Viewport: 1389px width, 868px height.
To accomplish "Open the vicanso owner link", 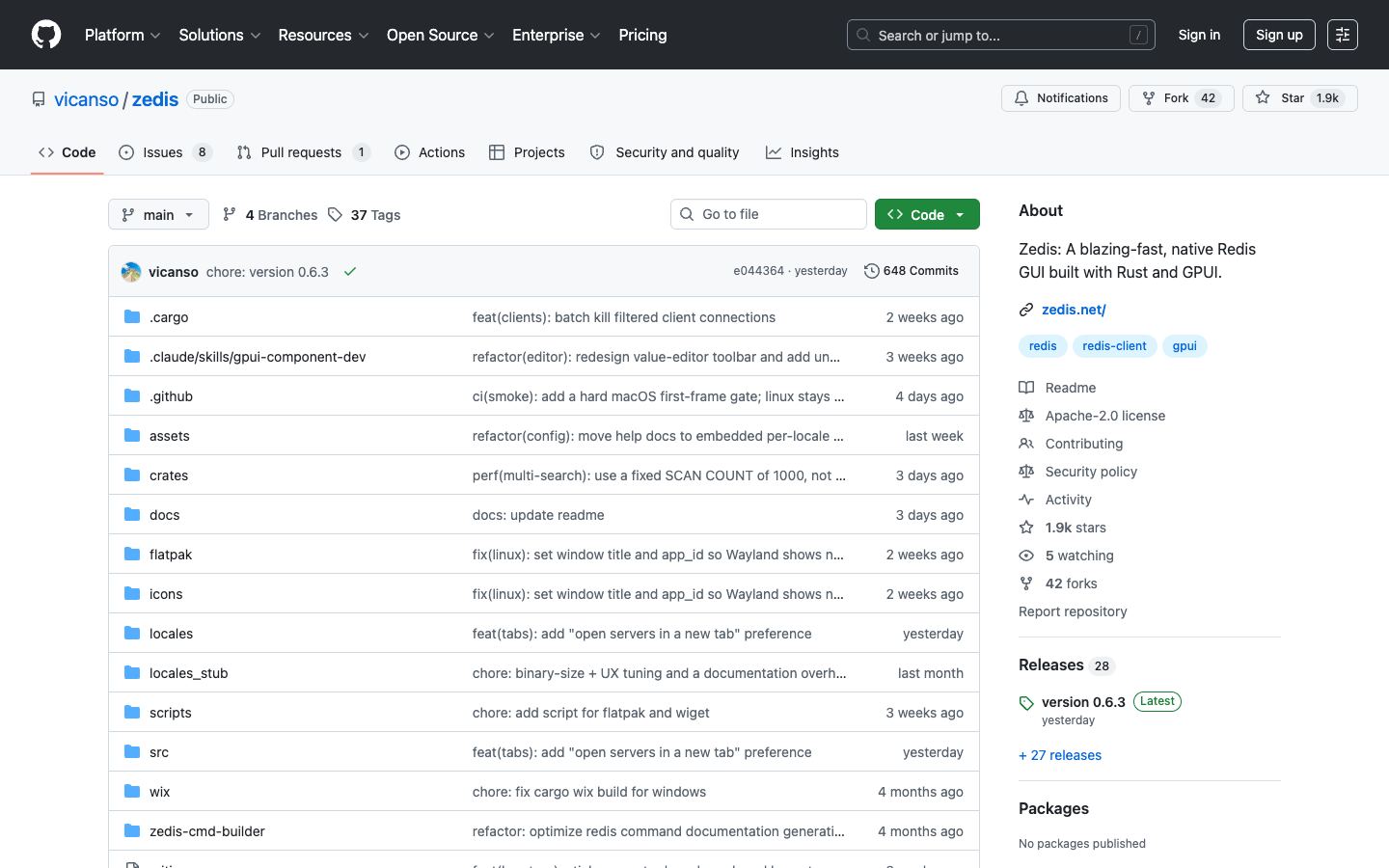I will [86, 99].
